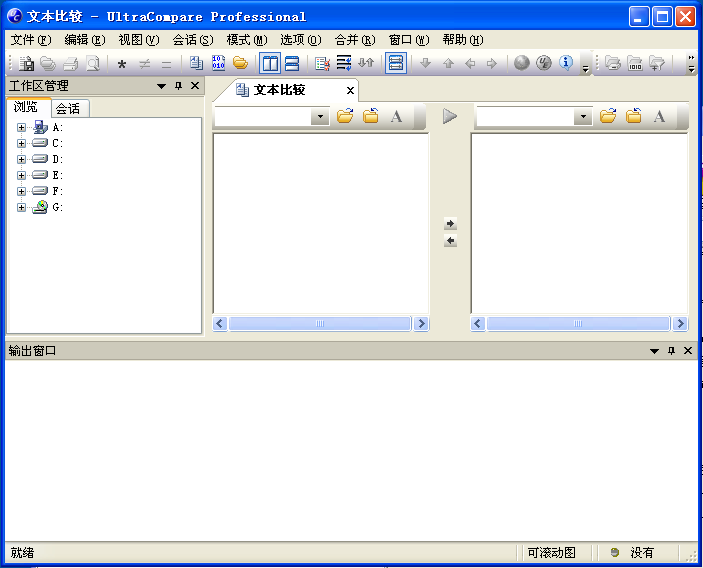Open the 帮助(H) menu
The height and width of the screenshot is (568, 703).
tap(463, 40)
